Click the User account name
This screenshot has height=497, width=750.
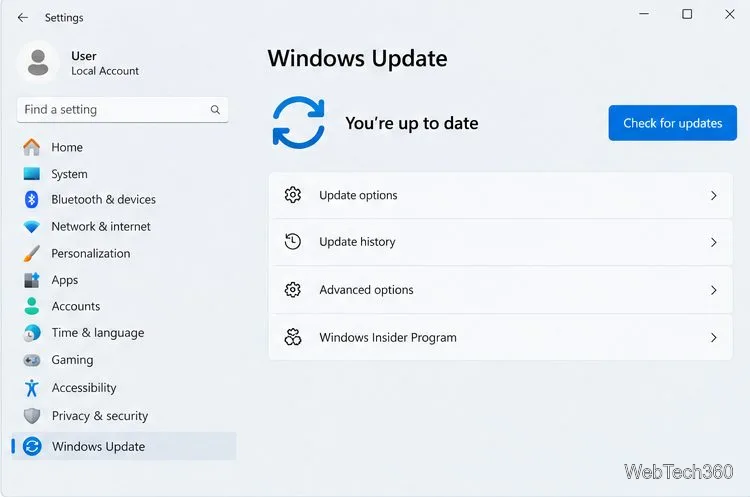pos(84,56)
